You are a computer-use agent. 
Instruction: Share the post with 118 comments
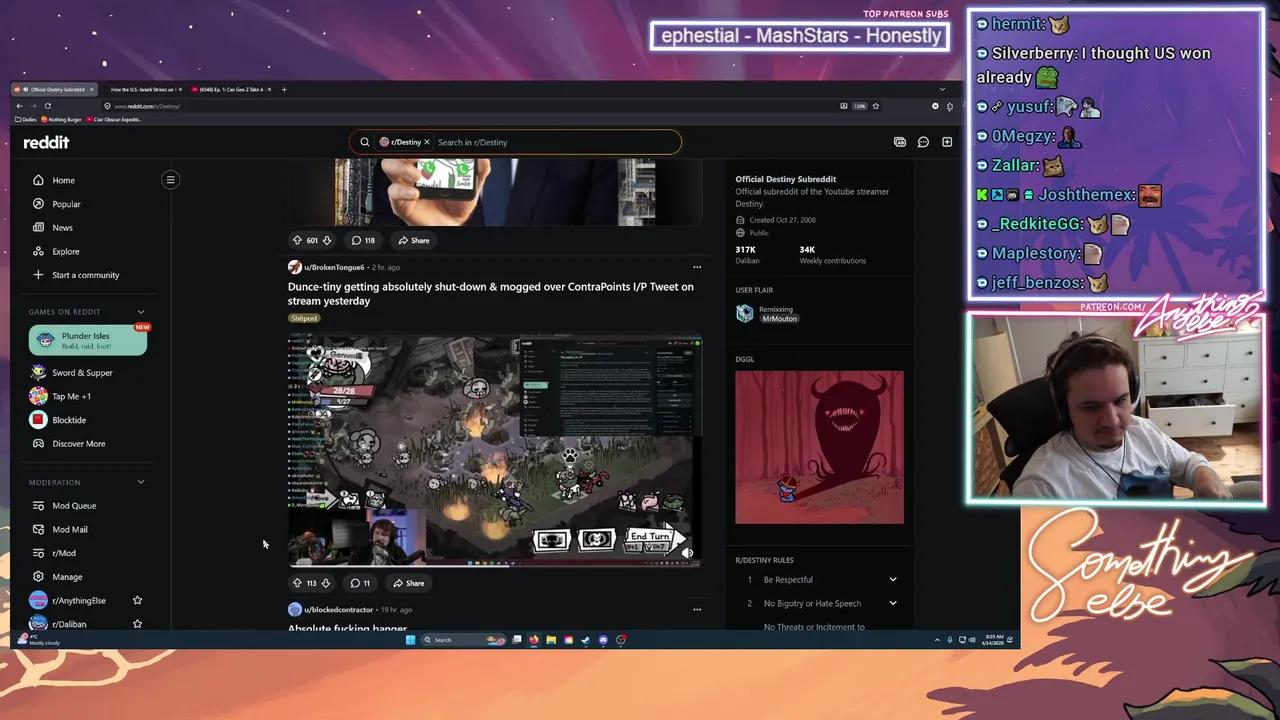click(x=413, y=240)
